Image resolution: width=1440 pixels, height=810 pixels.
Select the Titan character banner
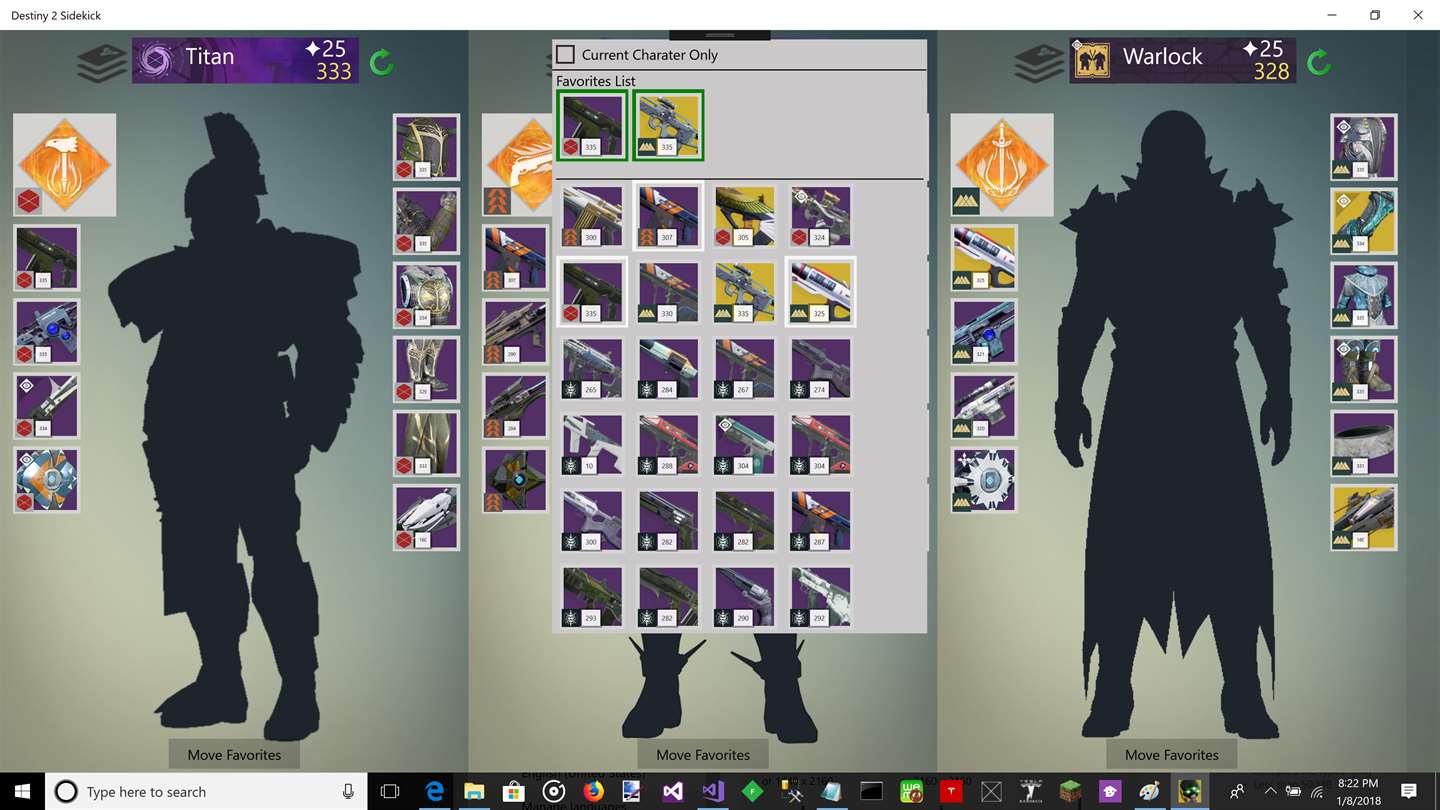(245, 60)
